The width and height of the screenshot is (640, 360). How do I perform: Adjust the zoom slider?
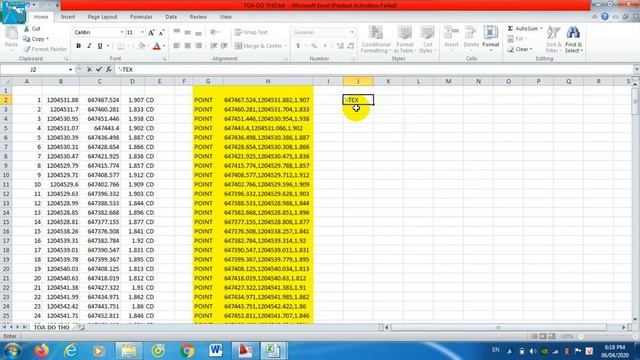pyautogui.click(x=581, y=336)
